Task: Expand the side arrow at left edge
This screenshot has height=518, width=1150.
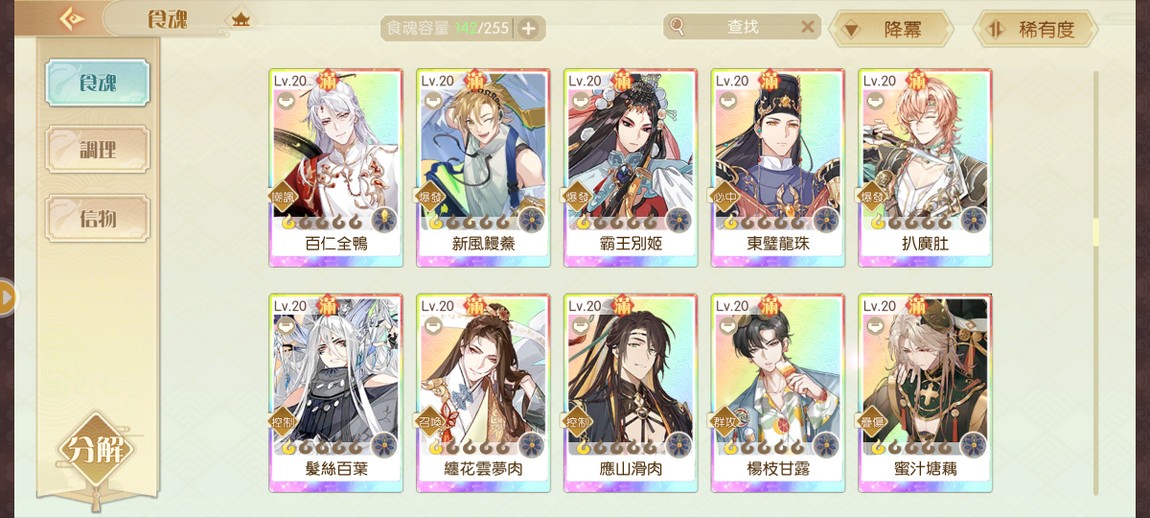Action: (x=7, y=298)
